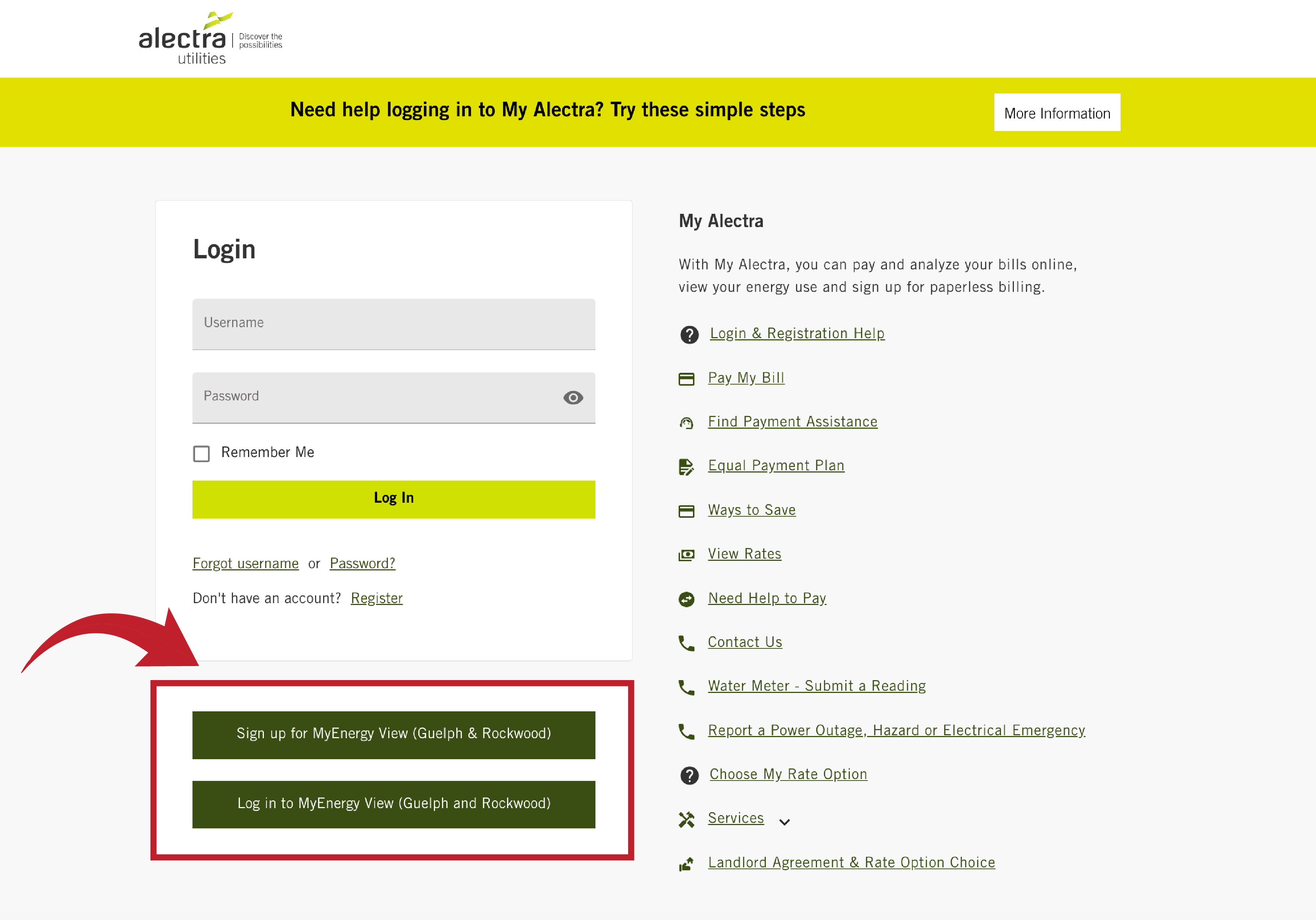Expand the Services chevron dropdown
Screen dimensions: 1316x920
pos(785,822)
